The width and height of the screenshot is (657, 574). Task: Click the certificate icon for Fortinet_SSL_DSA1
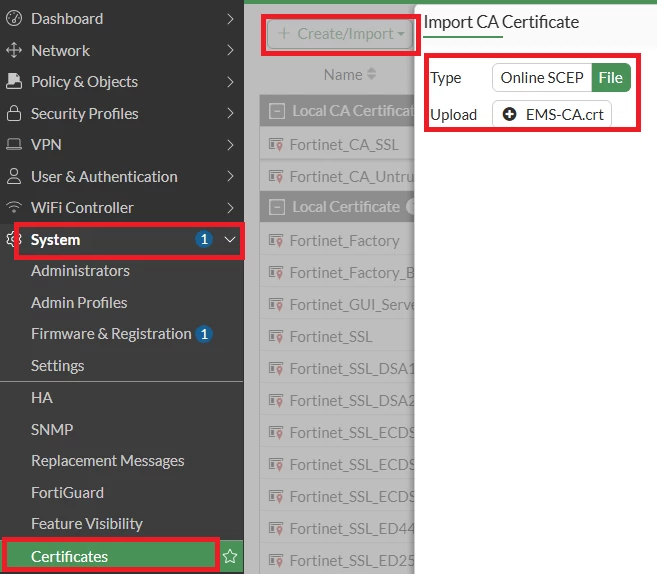coord(276,369)
